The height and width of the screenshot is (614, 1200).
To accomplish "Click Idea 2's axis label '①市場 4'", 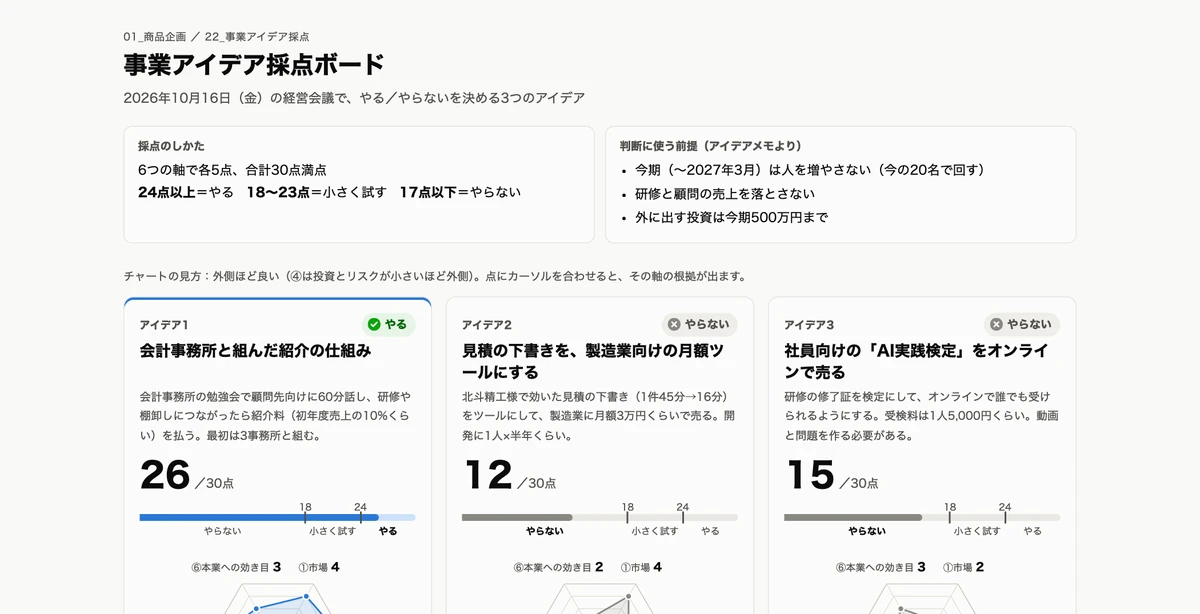I will [641, 567].
